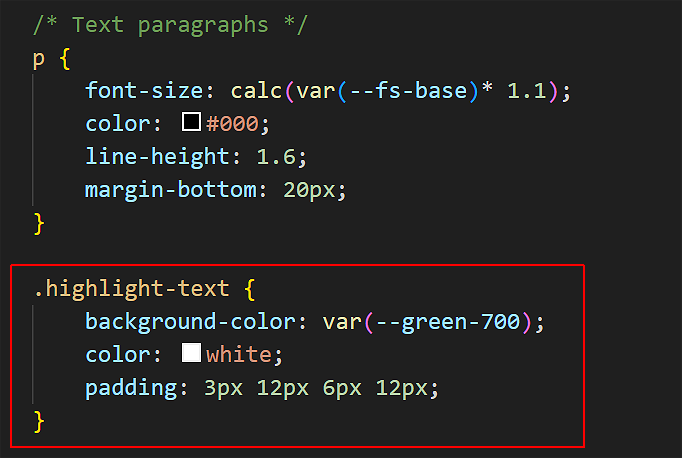Place cursor on the p selector

[x=39, y=57]
